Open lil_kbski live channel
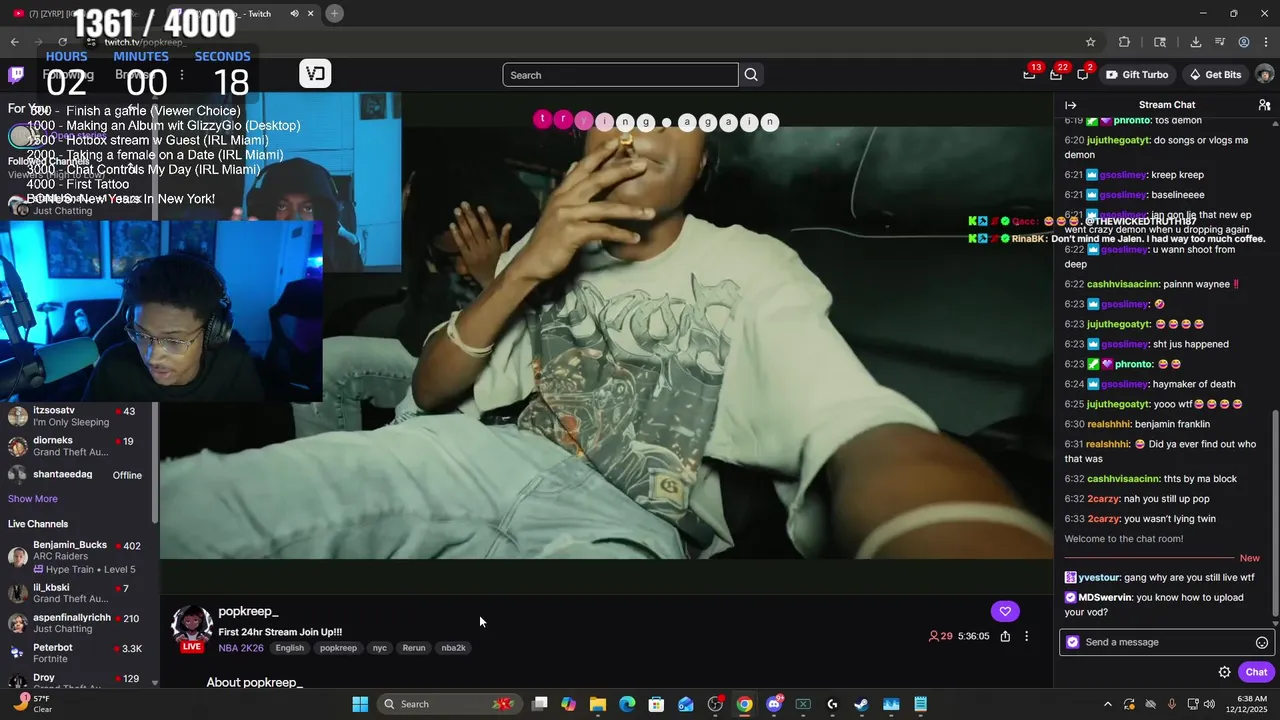This screenshot has width=1280, height=720. click(x=78, y=593)
